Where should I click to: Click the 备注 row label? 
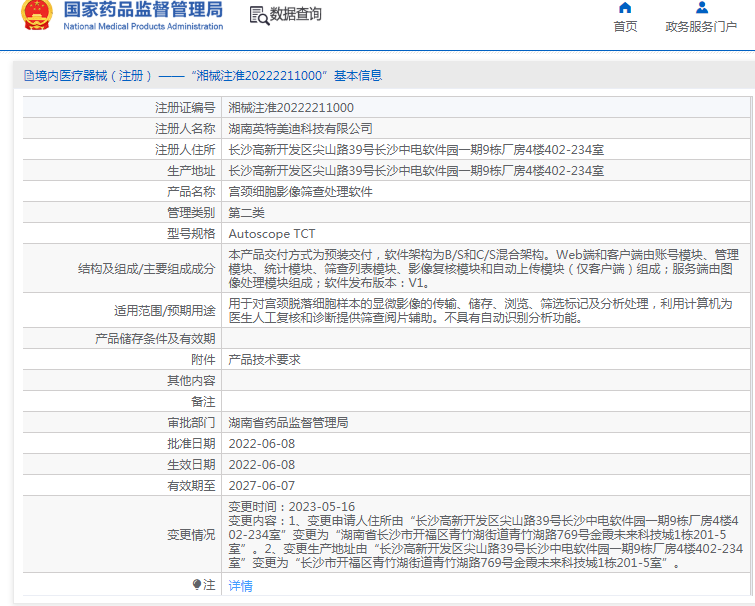[203, 402]
